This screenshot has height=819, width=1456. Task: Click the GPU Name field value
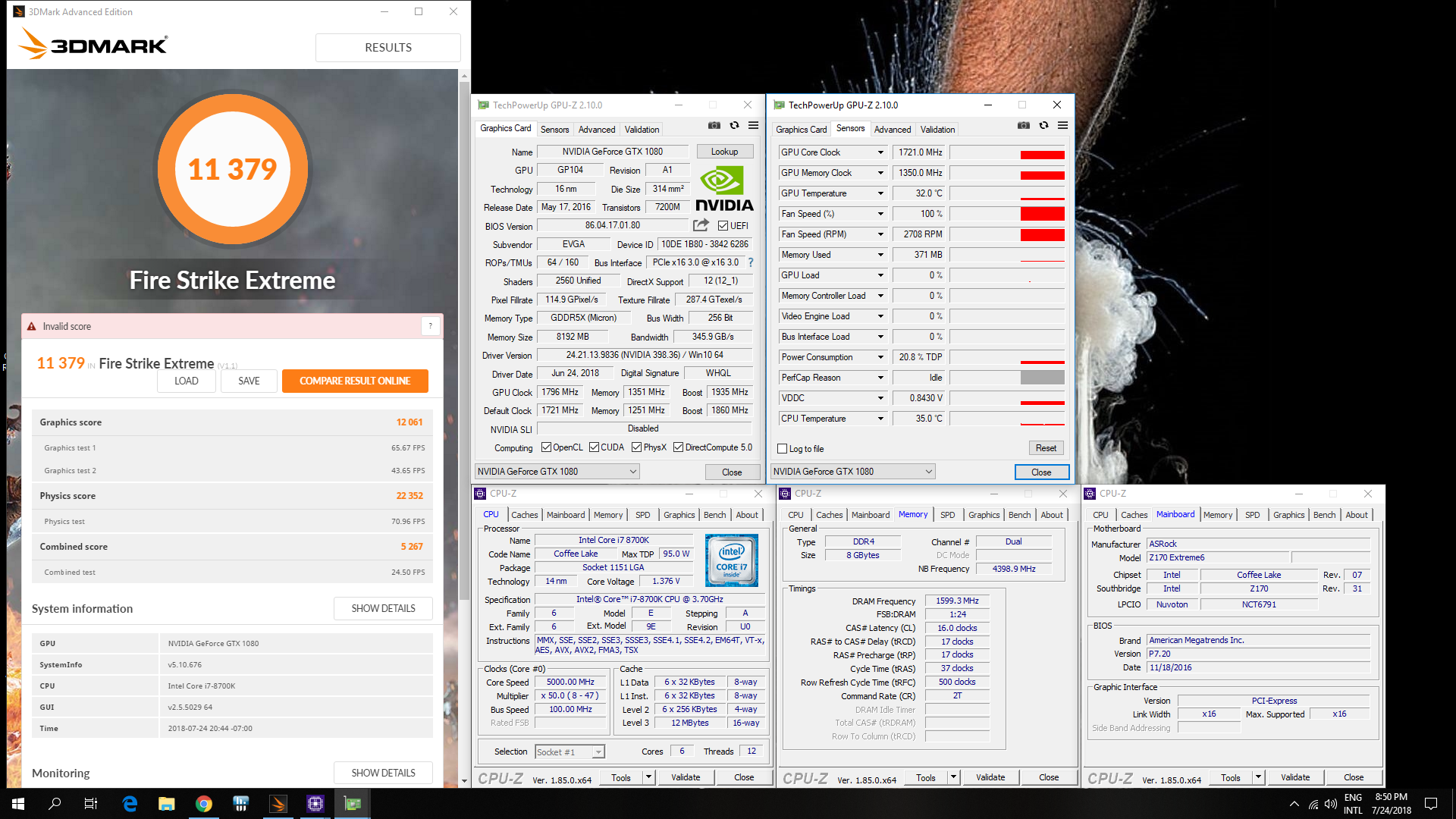[x=613, y=152]
